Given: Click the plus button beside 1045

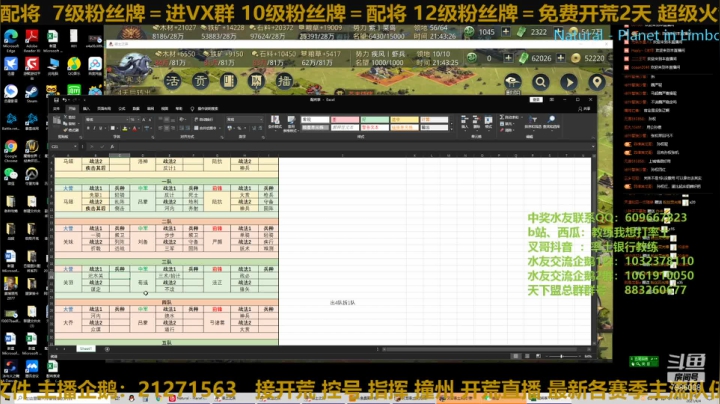Looking at the screenshot, I should click(506, 32).
